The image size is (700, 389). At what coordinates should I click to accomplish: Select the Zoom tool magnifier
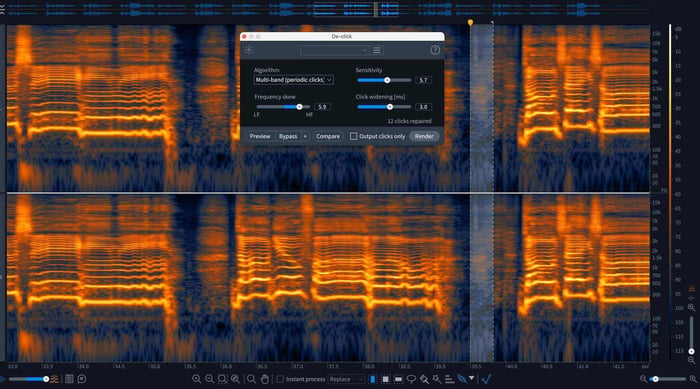(x=251, y=379)
